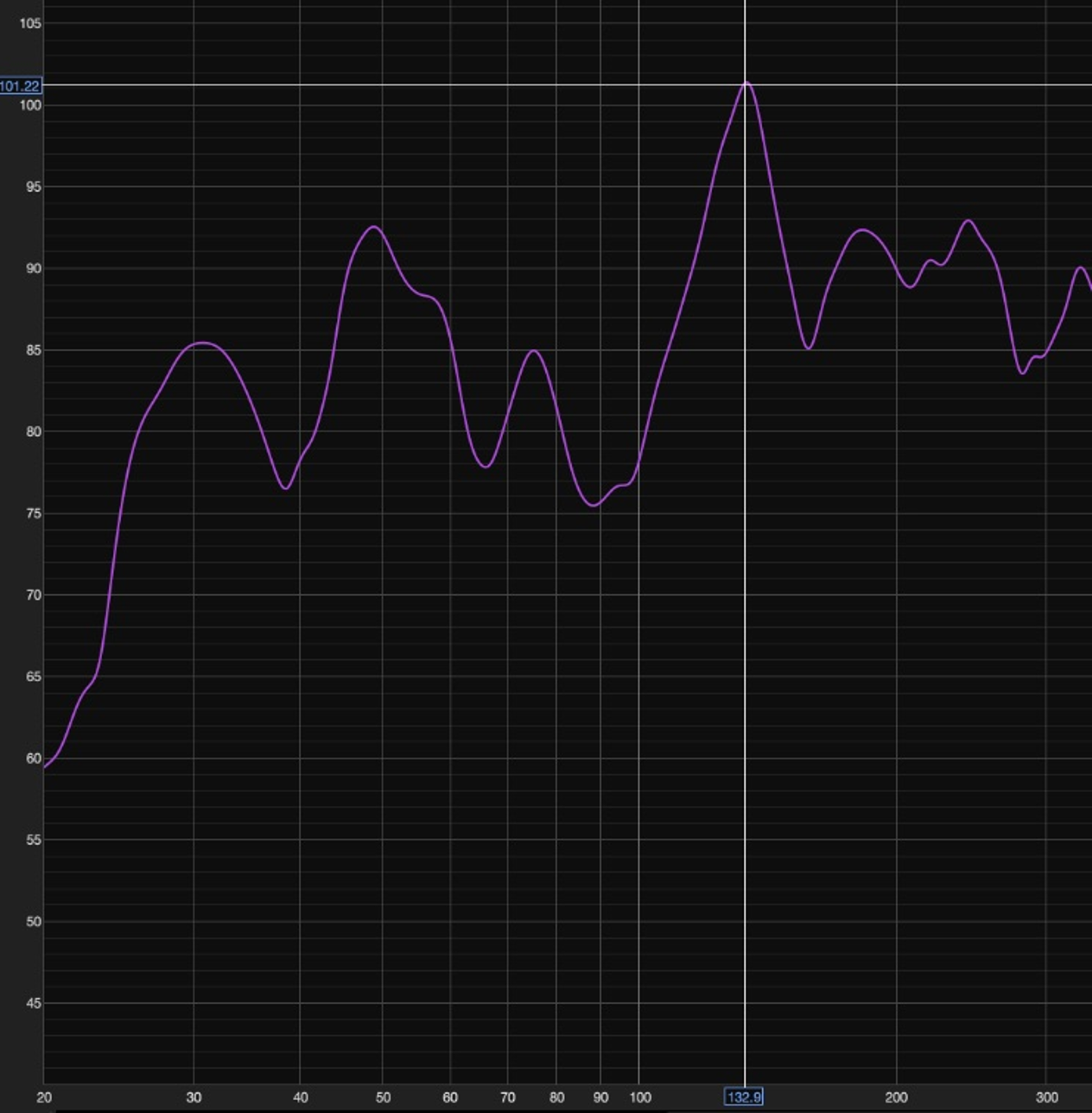Click the 70 Hz frequency axis label
1092x1113 pixels.
[507, 1097]
